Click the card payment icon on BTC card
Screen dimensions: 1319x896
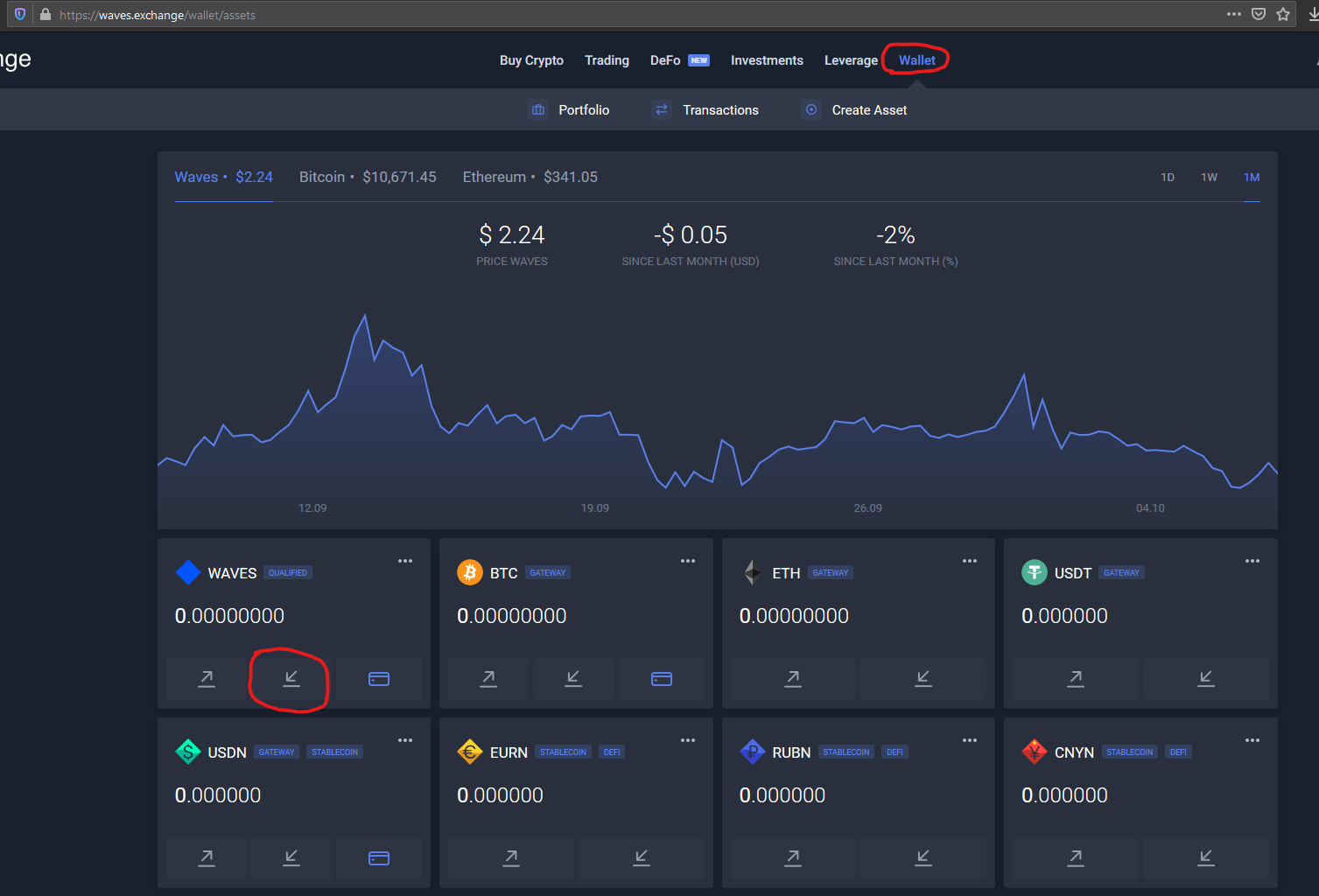click(661, 679)
